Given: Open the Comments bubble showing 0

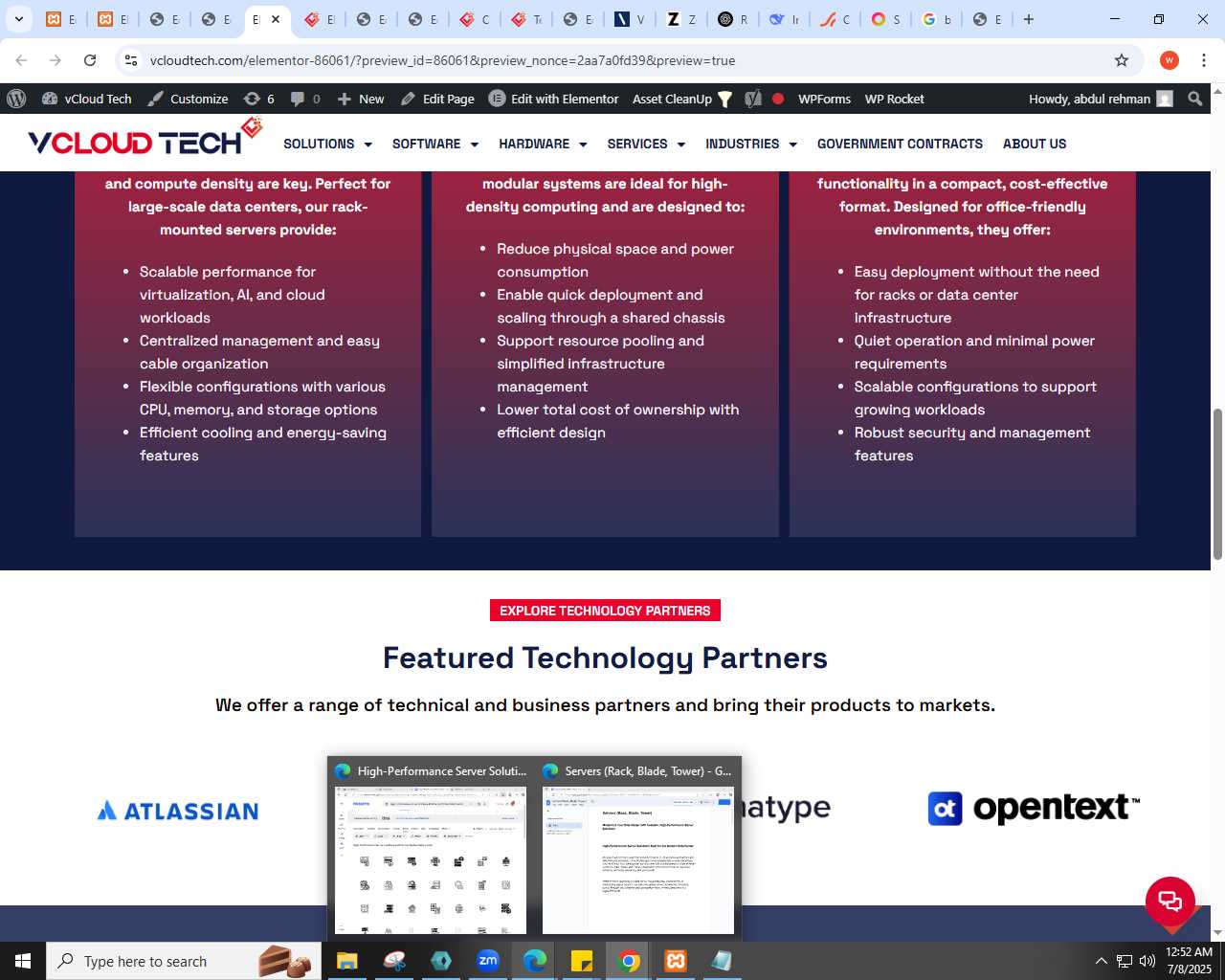Looking at the screenshot, I should tap(305, 99).
